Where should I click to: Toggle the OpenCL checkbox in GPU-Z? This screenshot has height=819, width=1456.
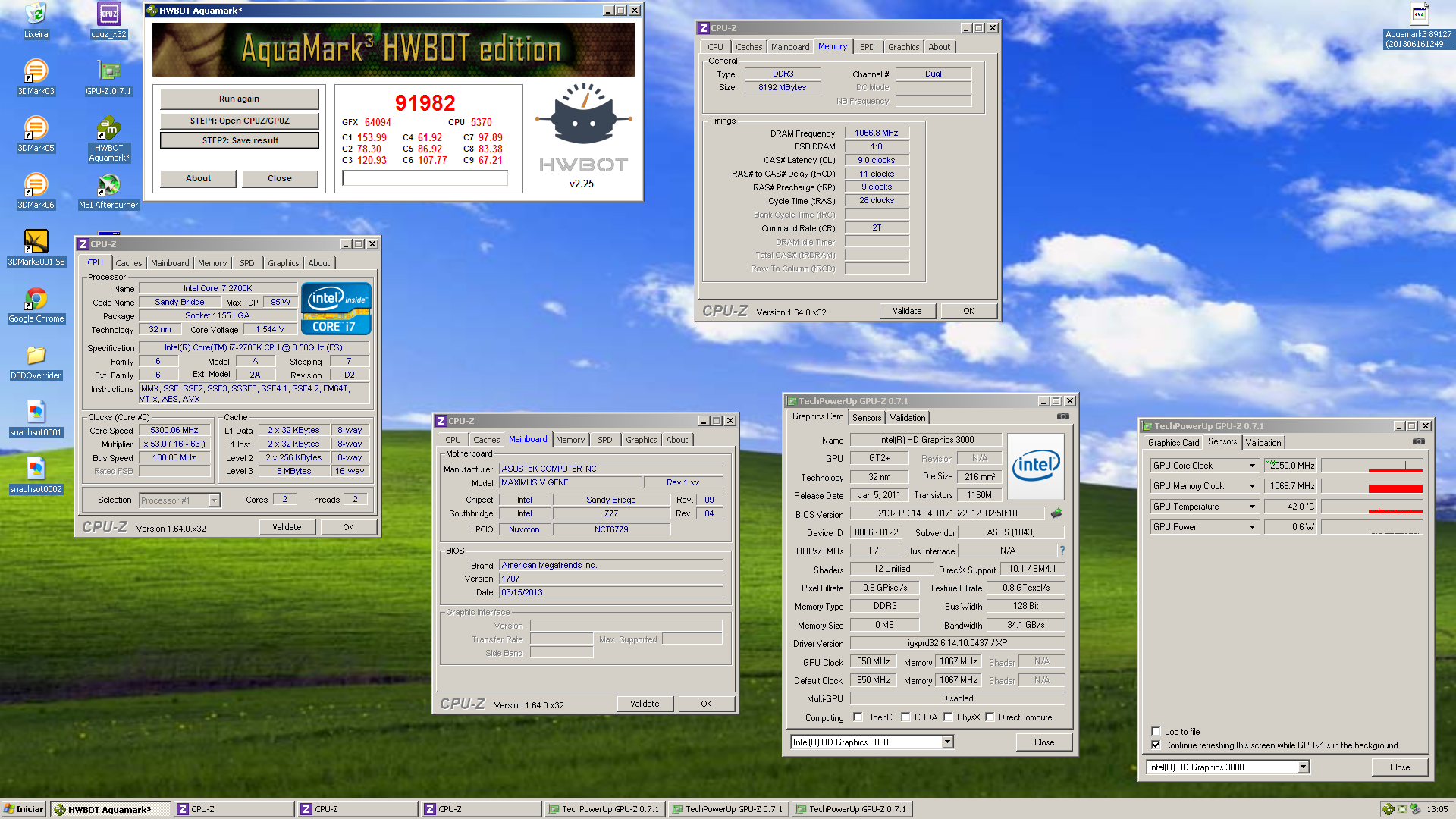(858, 717)
